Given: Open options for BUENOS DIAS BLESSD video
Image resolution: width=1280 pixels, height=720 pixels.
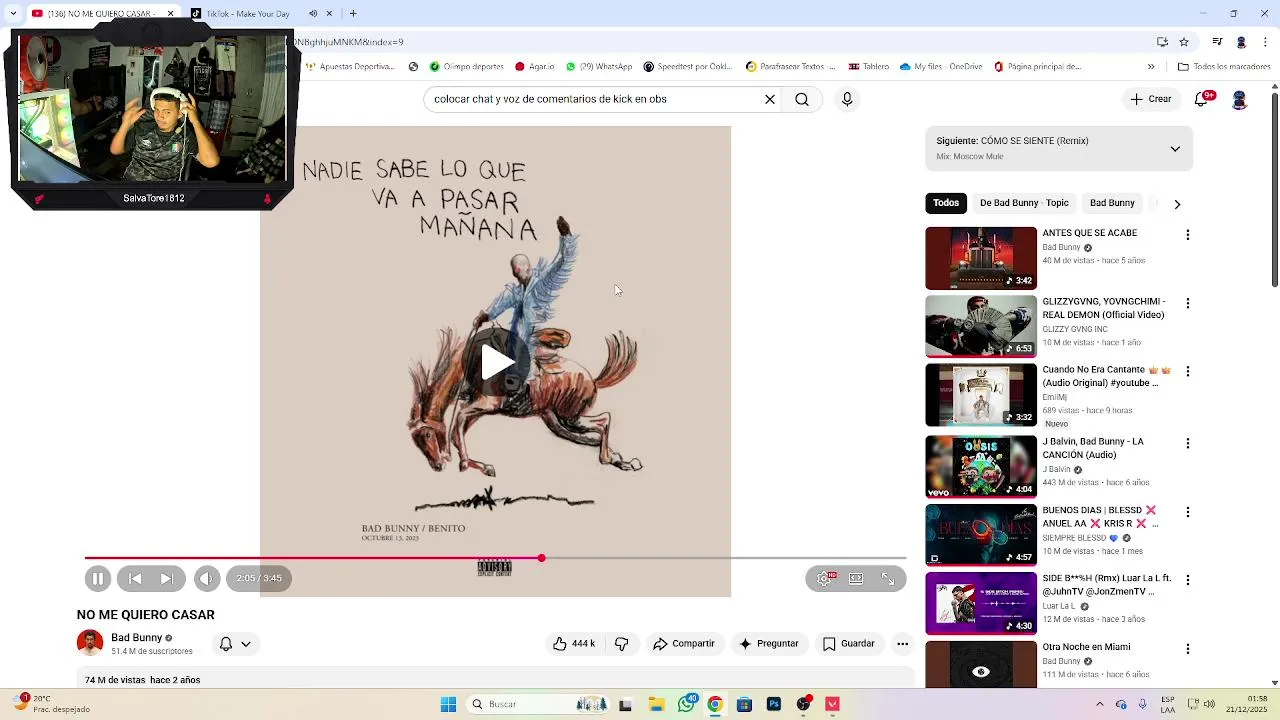Looking at the screenshot, I should point(1188,512).
